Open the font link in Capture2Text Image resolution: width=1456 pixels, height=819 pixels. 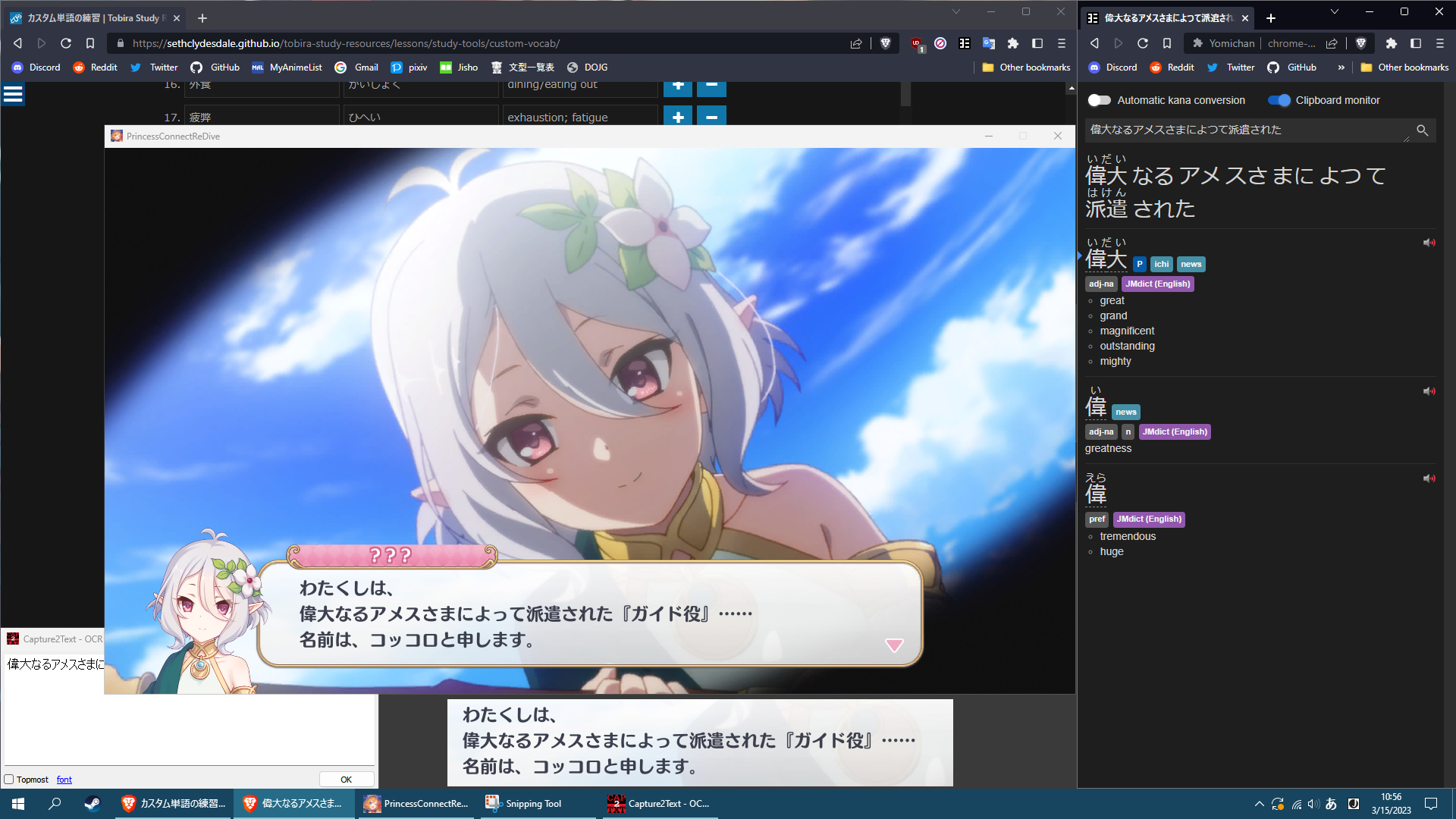(64, 780)
